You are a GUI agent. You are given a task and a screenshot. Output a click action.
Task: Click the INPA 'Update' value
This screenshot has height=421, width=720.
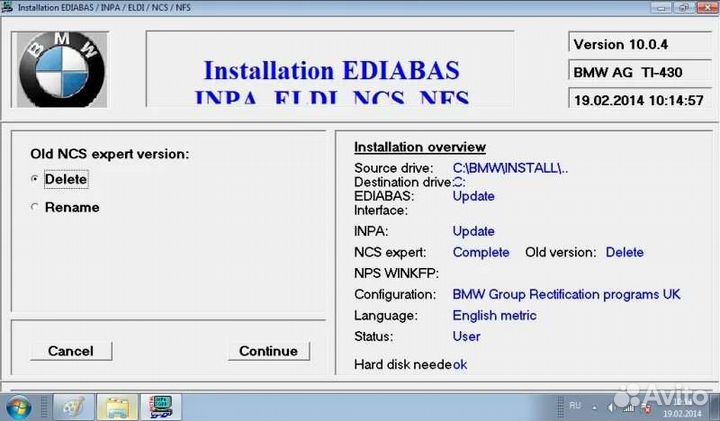[x=473, y=231]
